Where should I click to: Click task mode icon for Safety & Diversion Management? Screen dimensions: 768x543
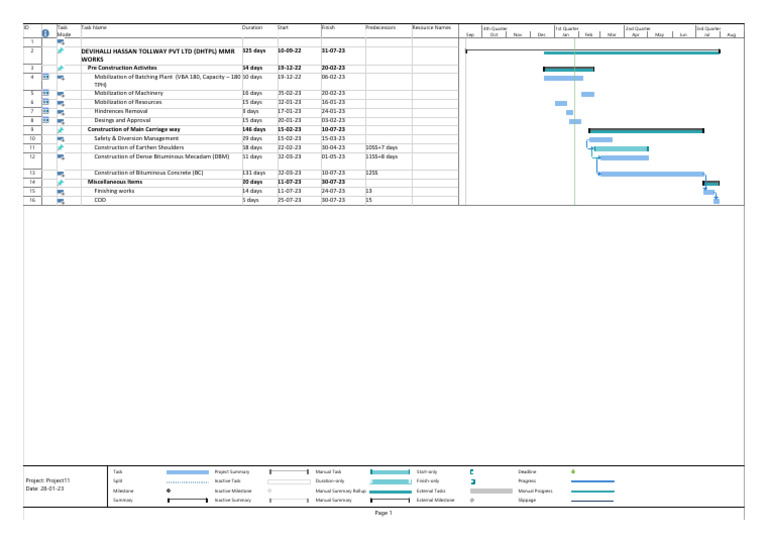61,139
